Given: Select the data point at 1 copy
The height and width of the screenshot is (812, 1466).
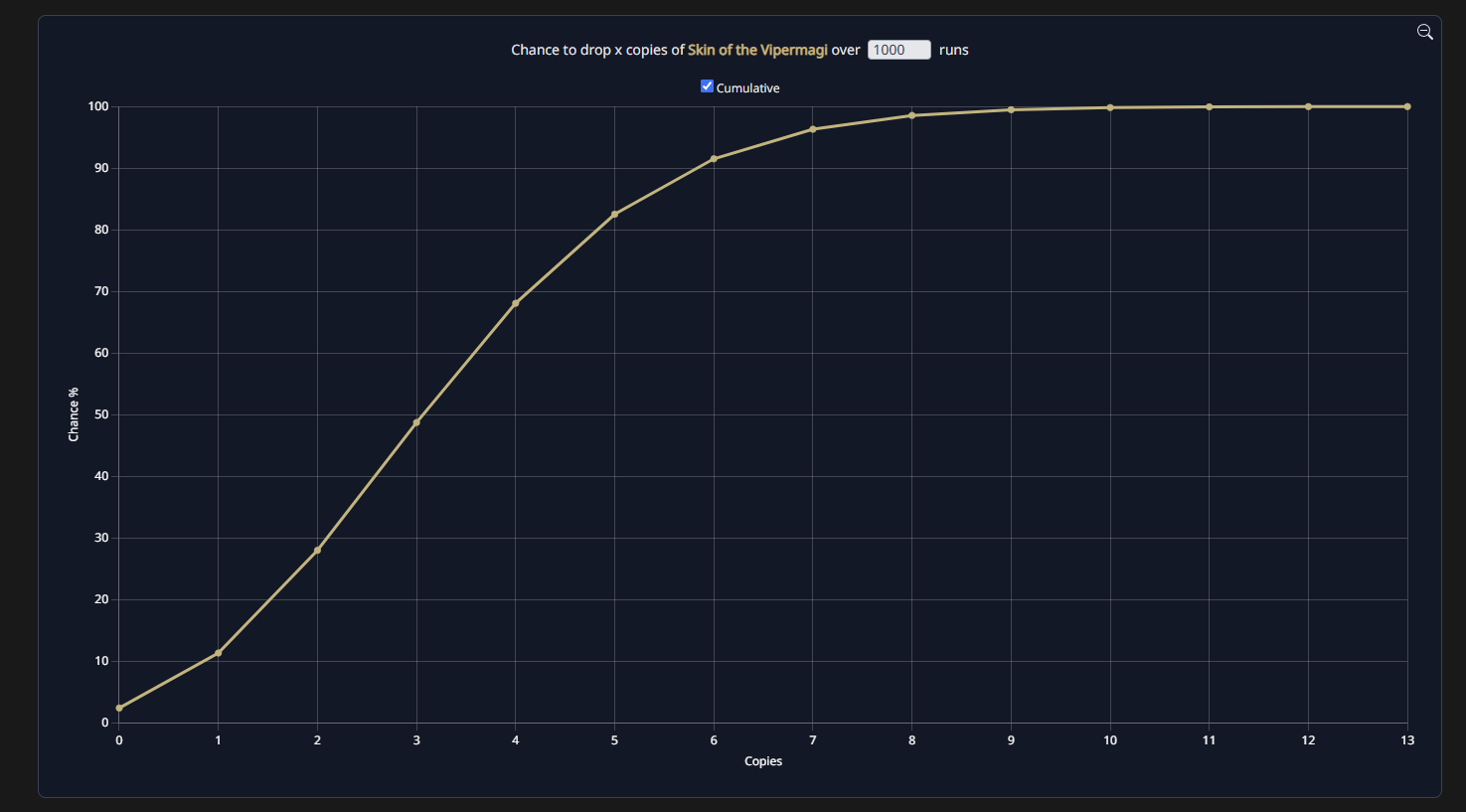Looking at the screenshot, I should tap(219, 653).
